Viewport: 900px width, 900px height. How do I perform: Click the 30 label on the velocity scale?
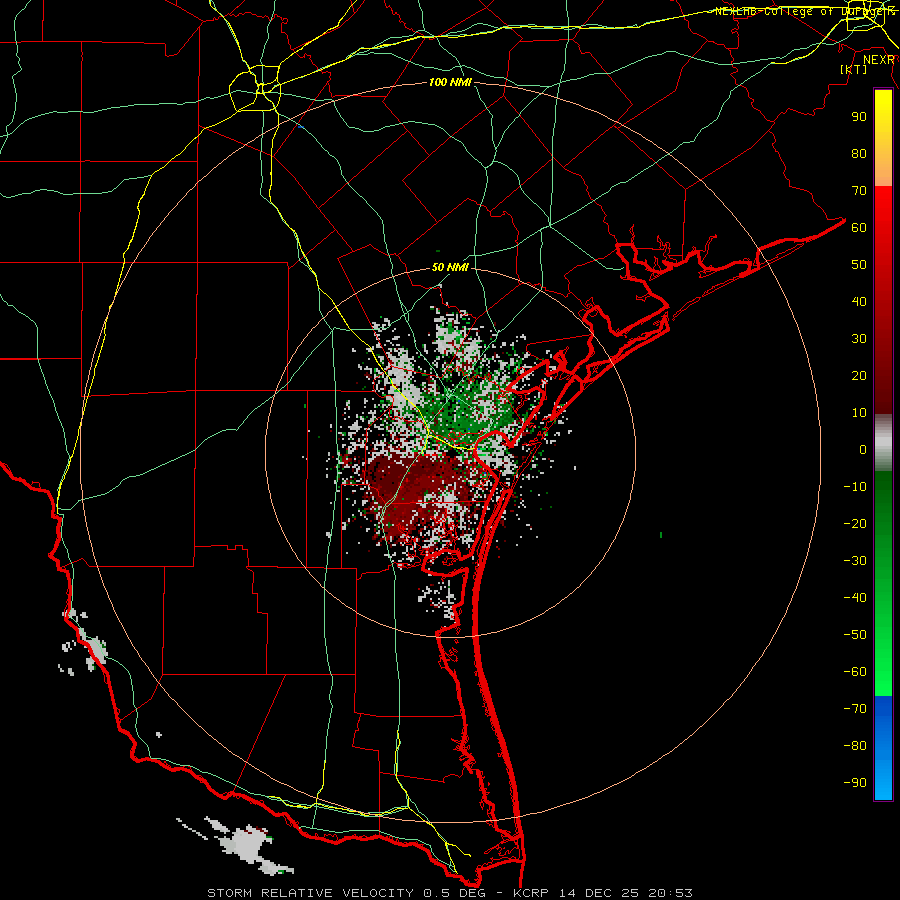pos(859,338)
